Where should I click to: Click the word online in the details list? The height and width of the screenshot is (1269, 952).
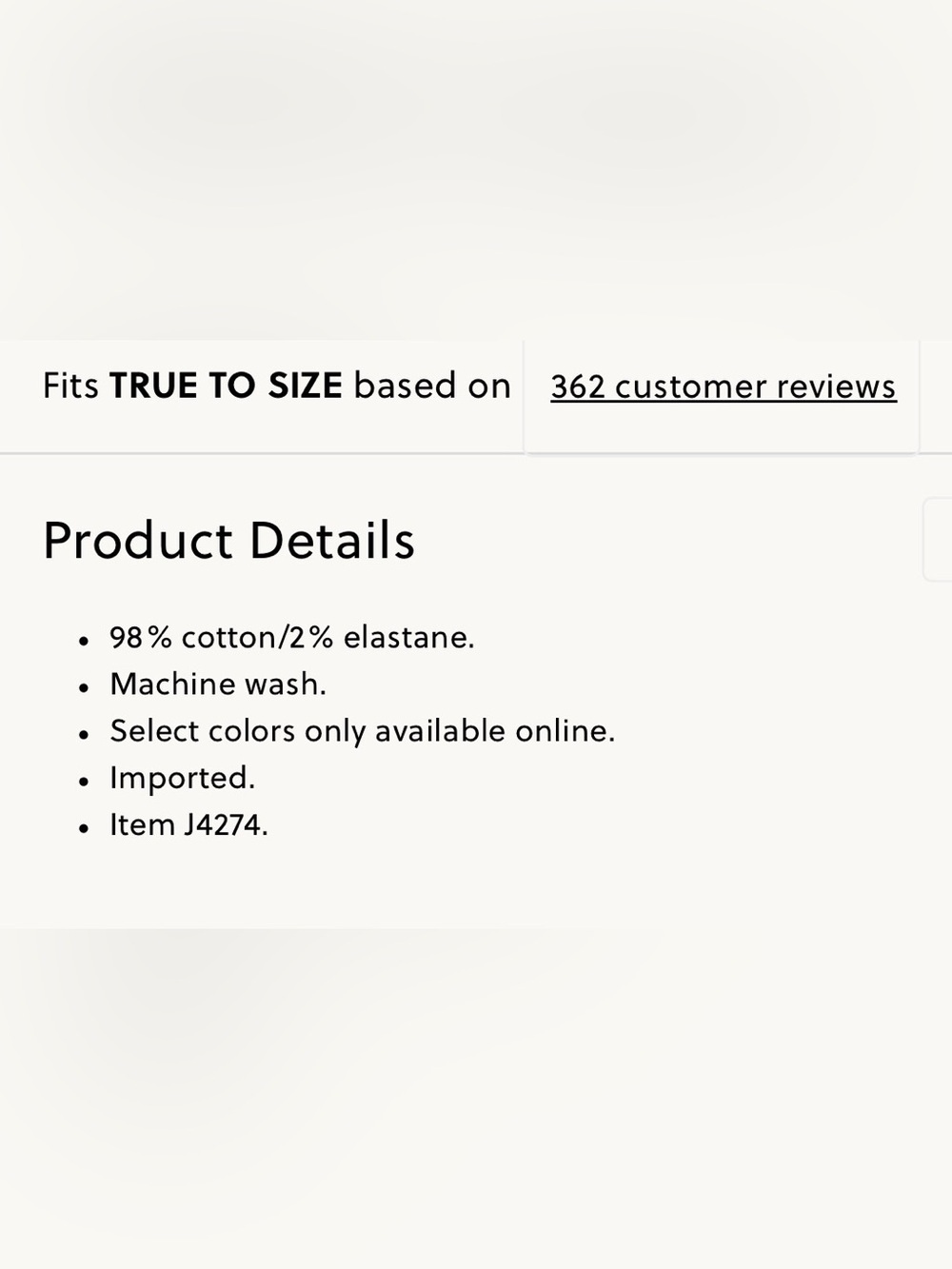pos(565,730)
